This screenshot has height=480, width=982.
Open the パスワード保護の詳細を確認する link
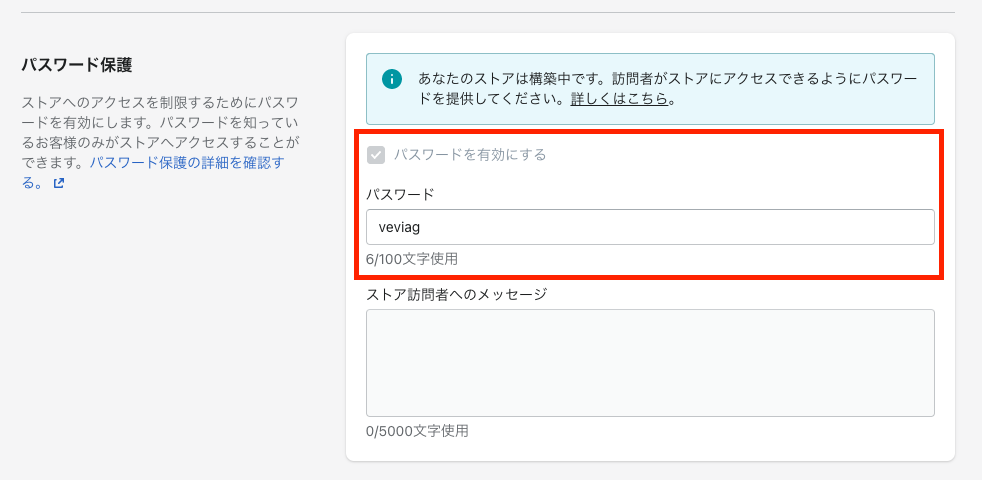point(153,174)
